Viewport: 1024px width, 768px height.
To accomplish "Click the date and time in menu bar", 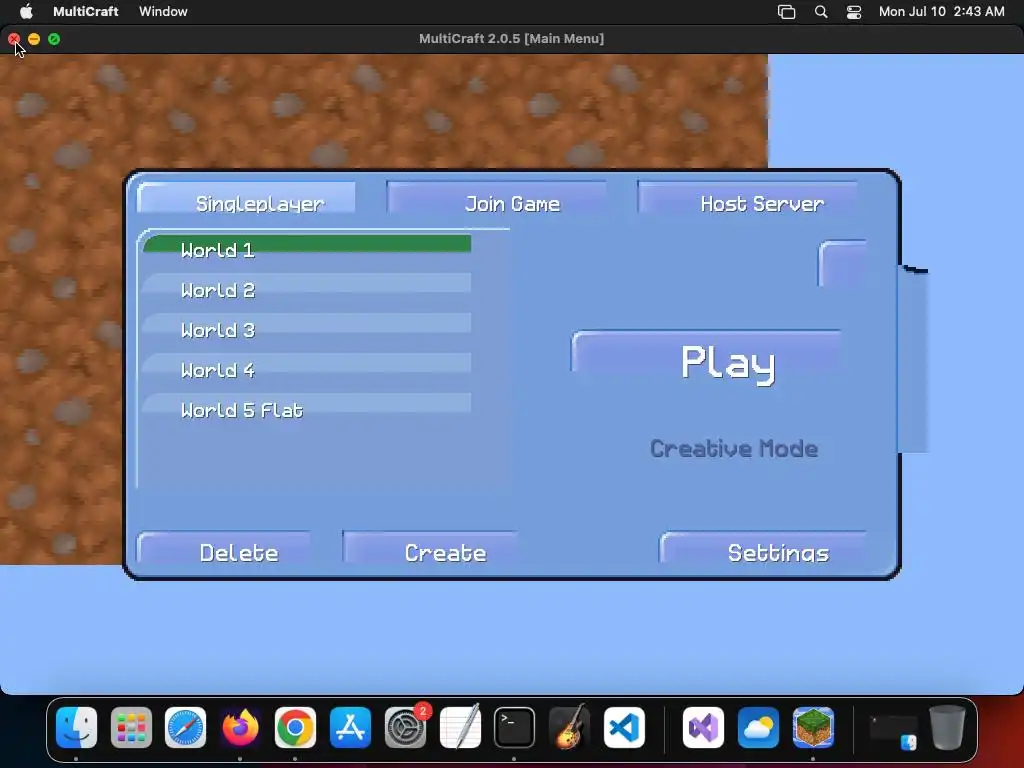I will tap(941, 11).
